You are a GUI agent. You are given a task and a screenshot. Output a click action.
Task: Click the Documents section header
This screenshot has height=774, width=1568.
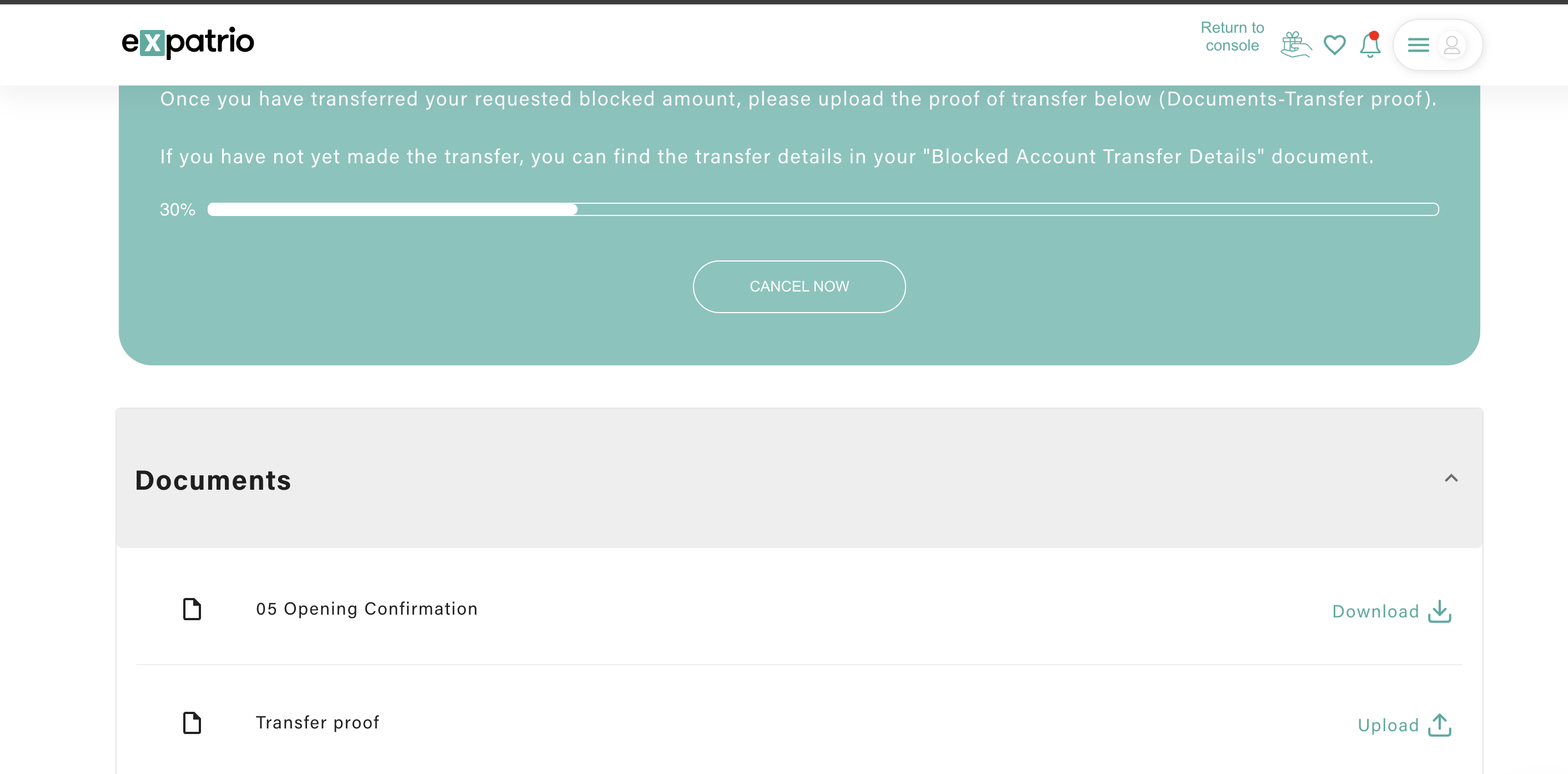(x=799, y=478)
